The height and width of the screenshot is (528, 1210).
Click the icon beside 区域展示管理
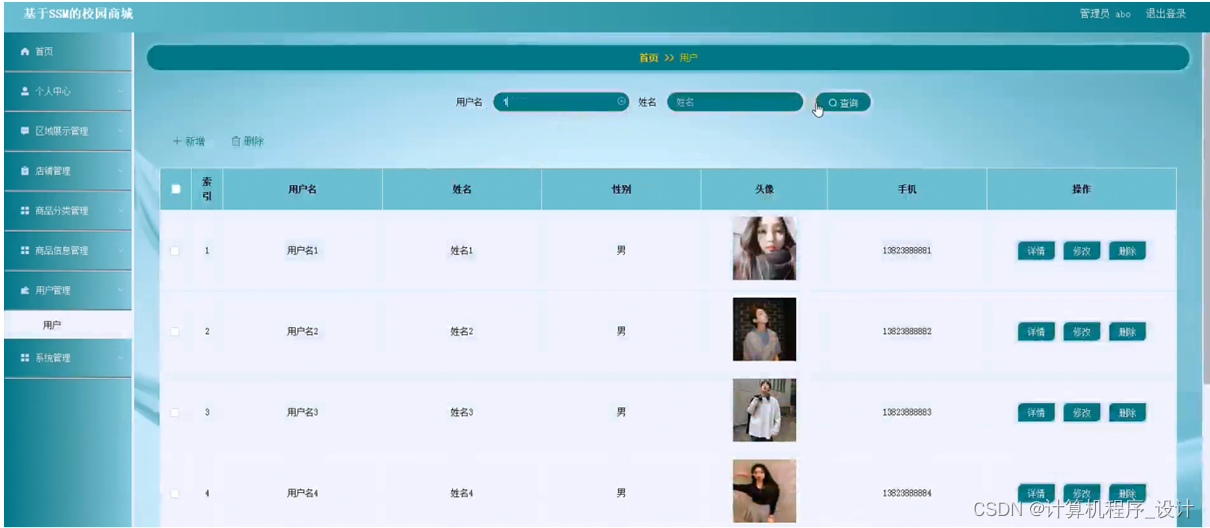click(25, 131)
